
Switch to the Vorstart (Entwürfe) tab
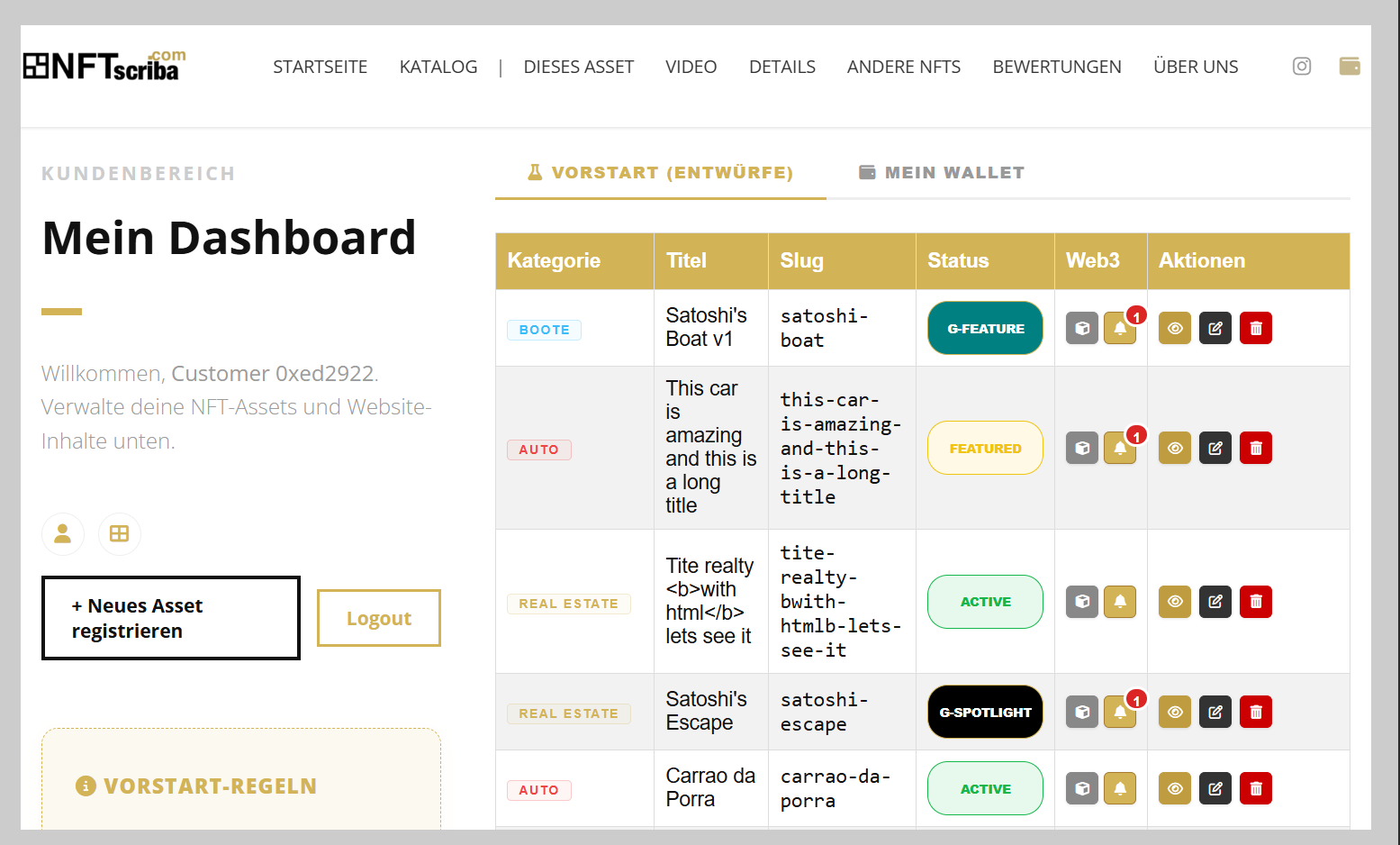[x=661, y=172]
